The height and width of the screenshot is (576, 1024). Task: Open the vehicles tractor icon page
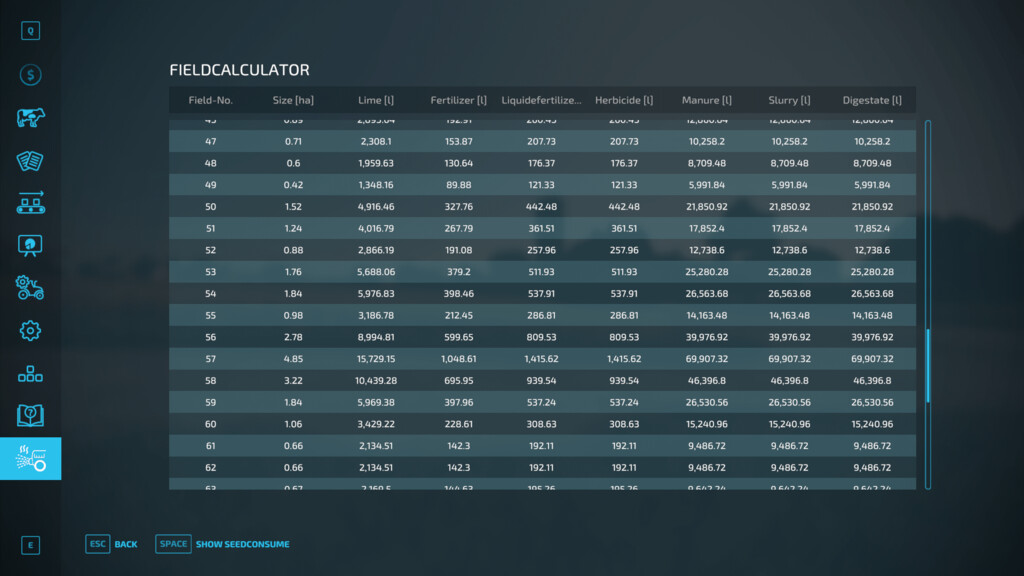pyautogui.click(x=30, y=288)
